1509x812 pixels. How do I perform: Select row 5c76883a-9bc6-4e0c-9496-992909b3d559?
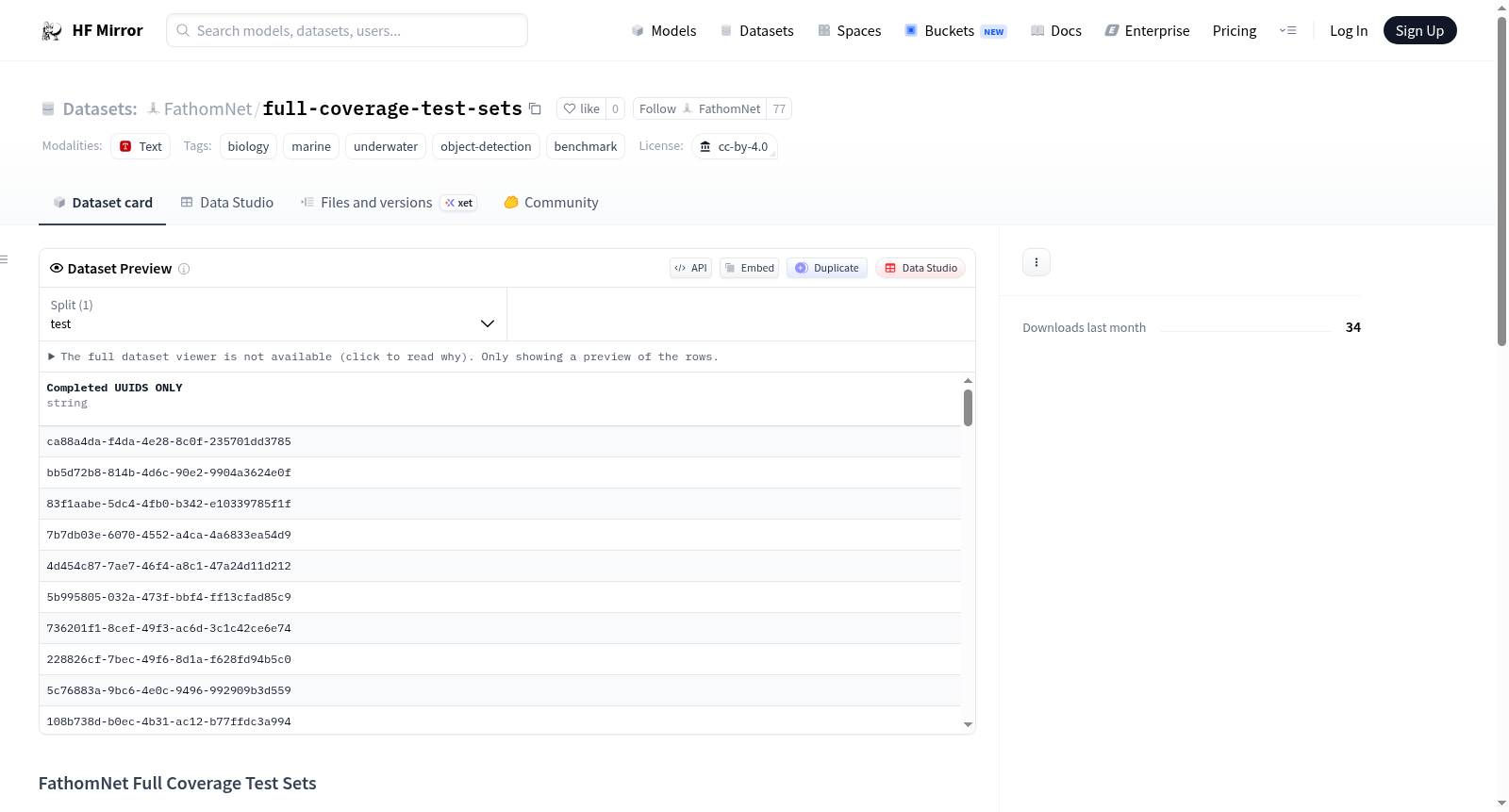pos(500,690)
